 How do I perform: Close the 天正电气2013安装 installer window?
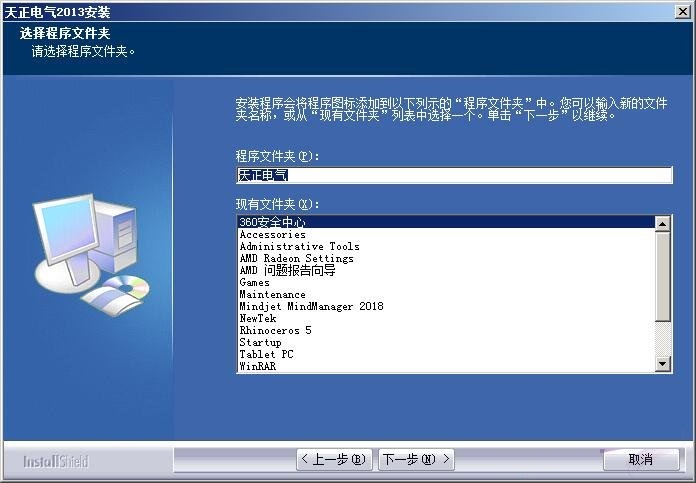pos(683,12)
